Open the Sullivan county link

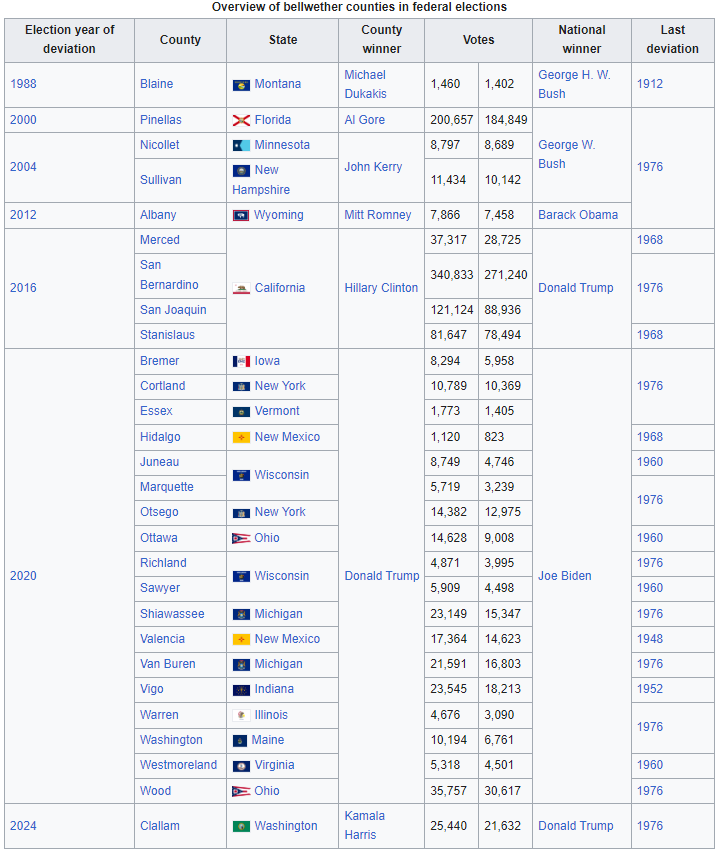161,180
